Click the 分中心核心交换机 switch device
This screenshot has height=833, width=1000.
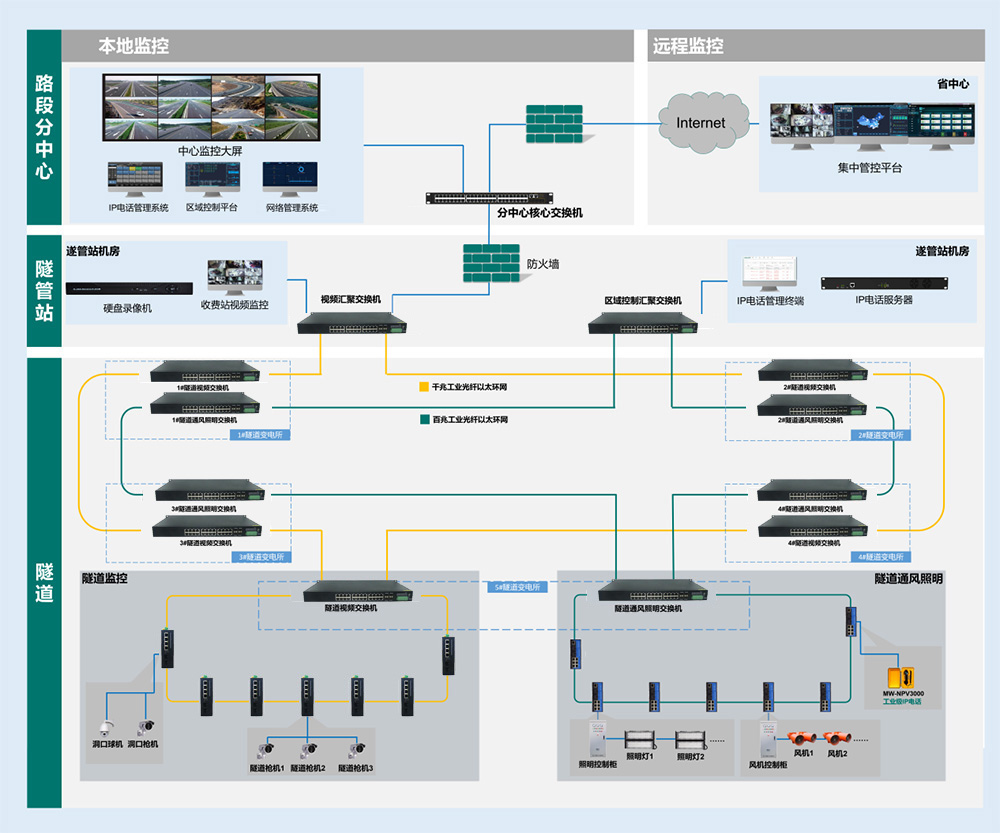point(490,198)
